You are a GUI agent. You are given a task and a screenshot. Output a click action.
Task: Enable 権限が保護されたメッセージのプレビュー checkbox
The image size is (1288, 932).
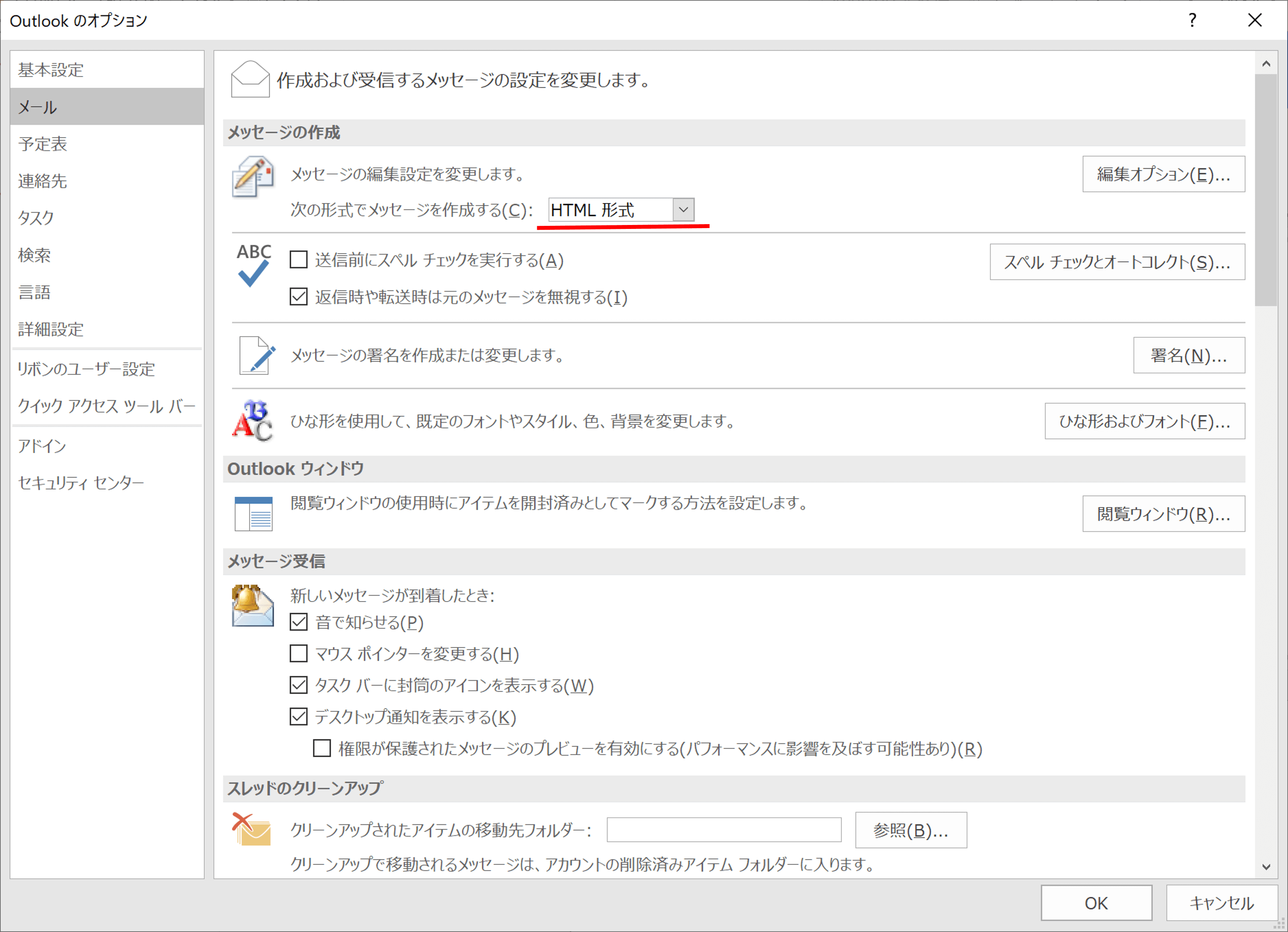[322, 749]
